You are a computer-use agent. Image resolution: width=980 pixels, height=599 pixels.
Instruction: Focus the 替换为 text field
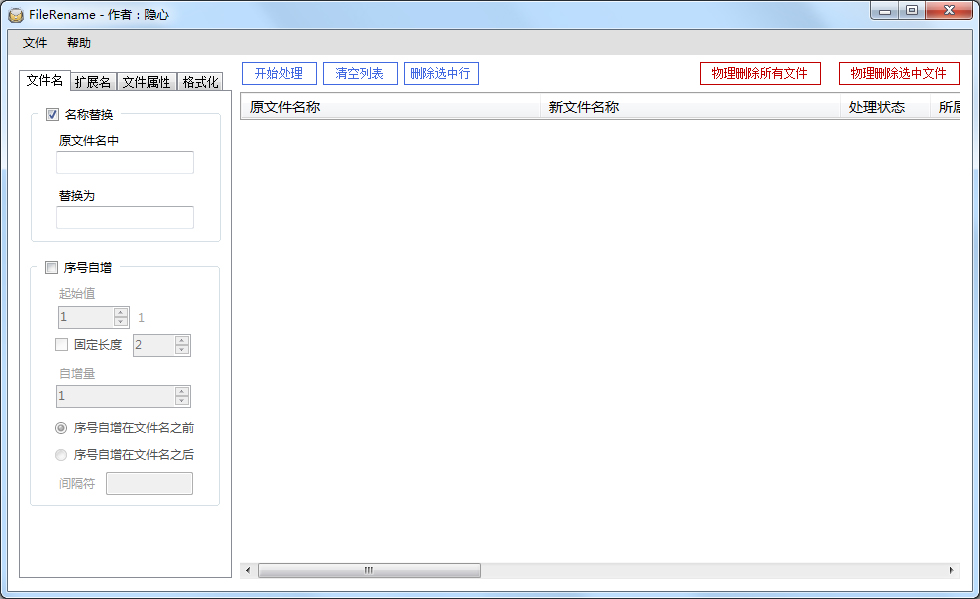[125, 218]
